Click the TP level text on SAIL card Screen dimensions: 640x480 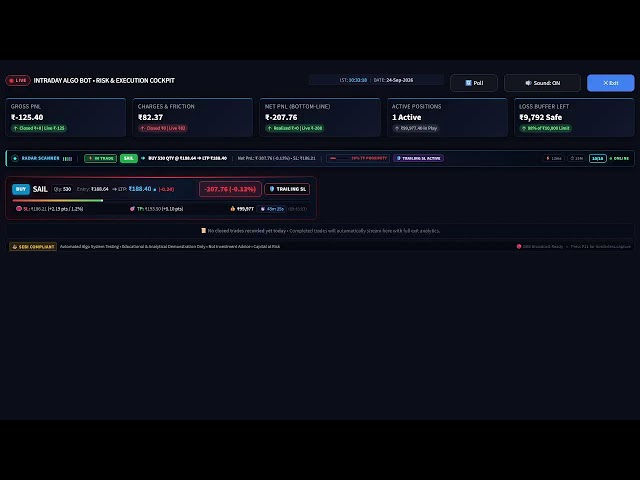160,209
